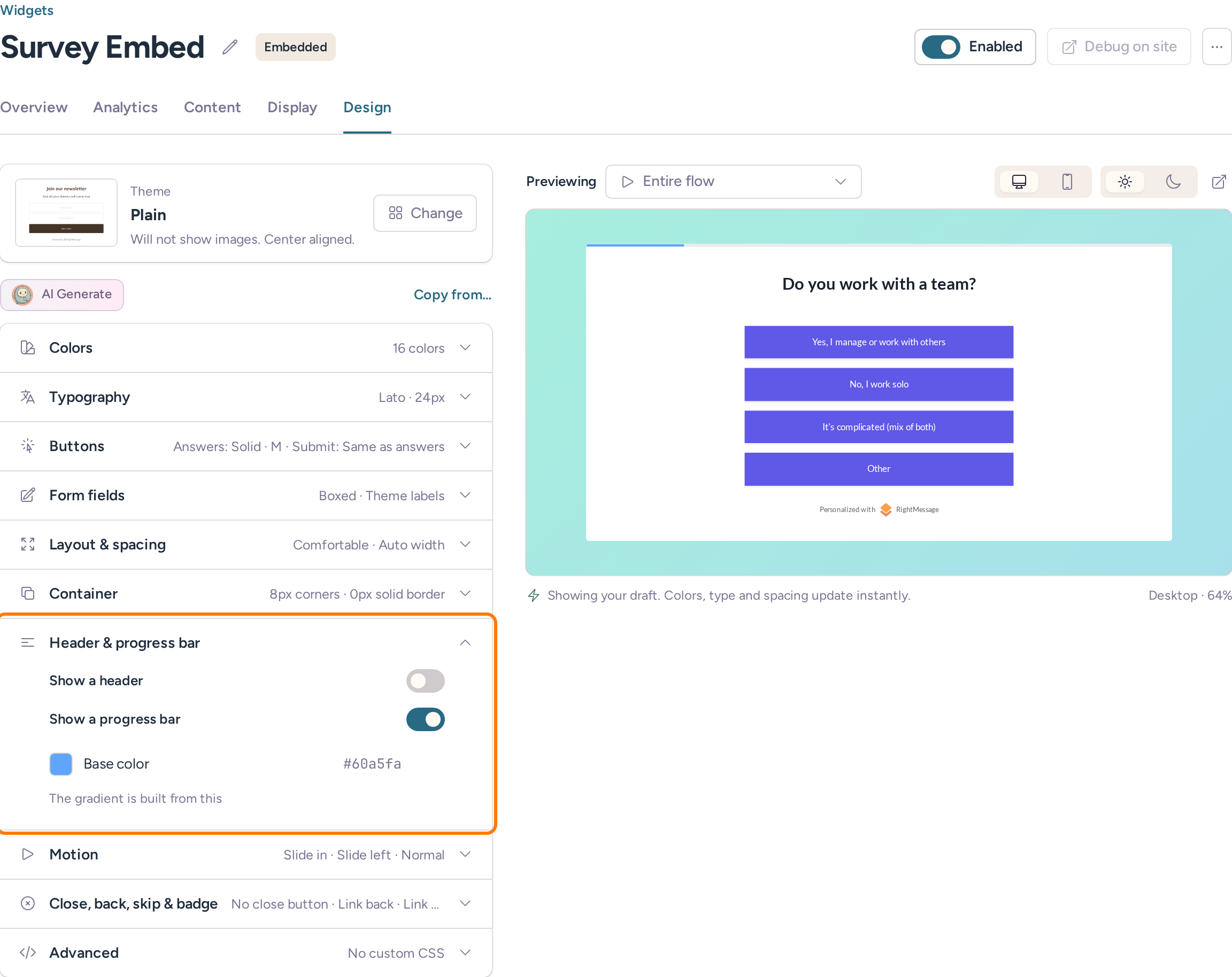Select desktop preview icon
Viewport: 1232px width, 977px height.
1019,182
